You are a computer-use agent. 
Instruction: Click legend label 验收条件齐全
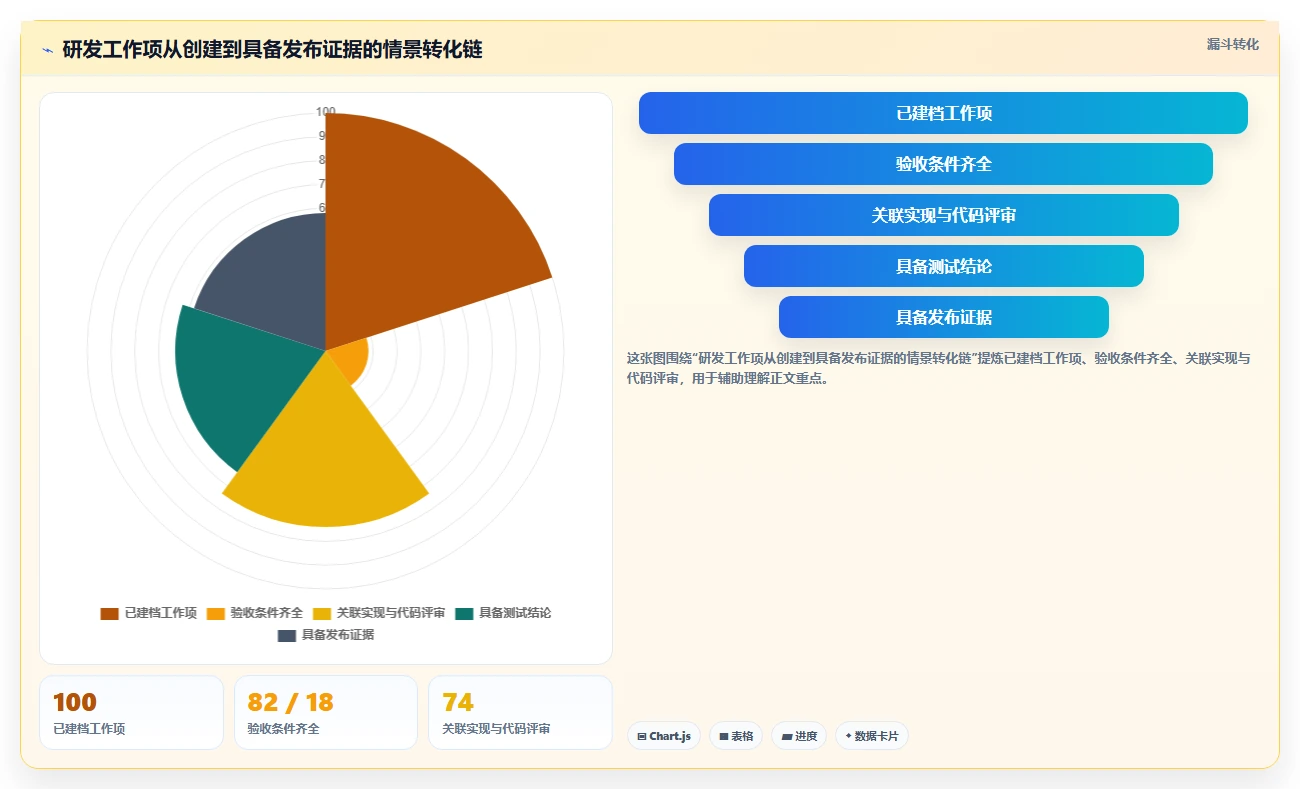pos(266,613)
